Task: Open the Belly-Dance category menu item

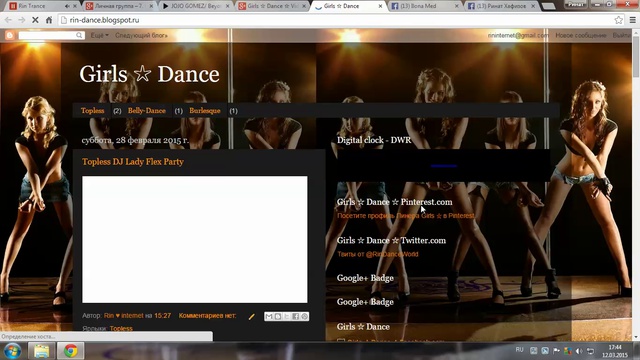Action: 147,111
